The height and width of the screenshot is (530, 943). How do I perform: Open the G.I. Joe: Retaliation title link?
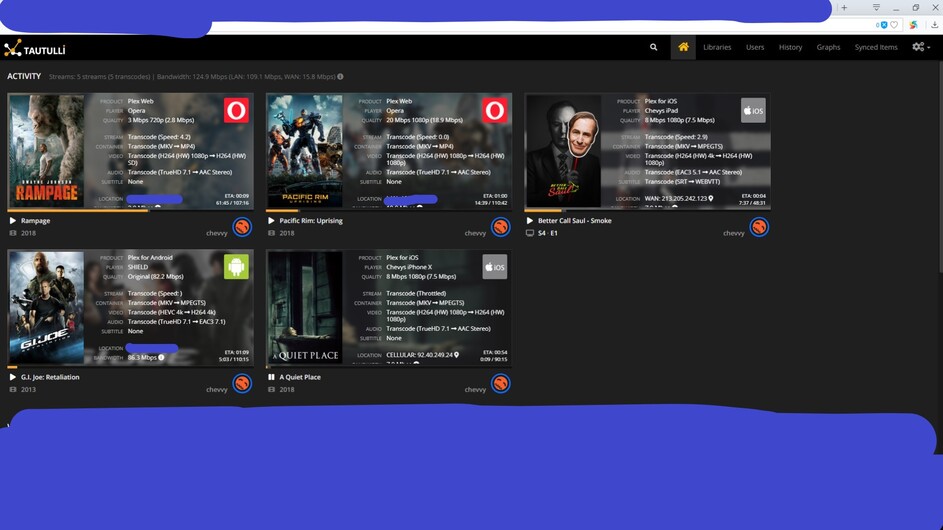coord(50,377)
